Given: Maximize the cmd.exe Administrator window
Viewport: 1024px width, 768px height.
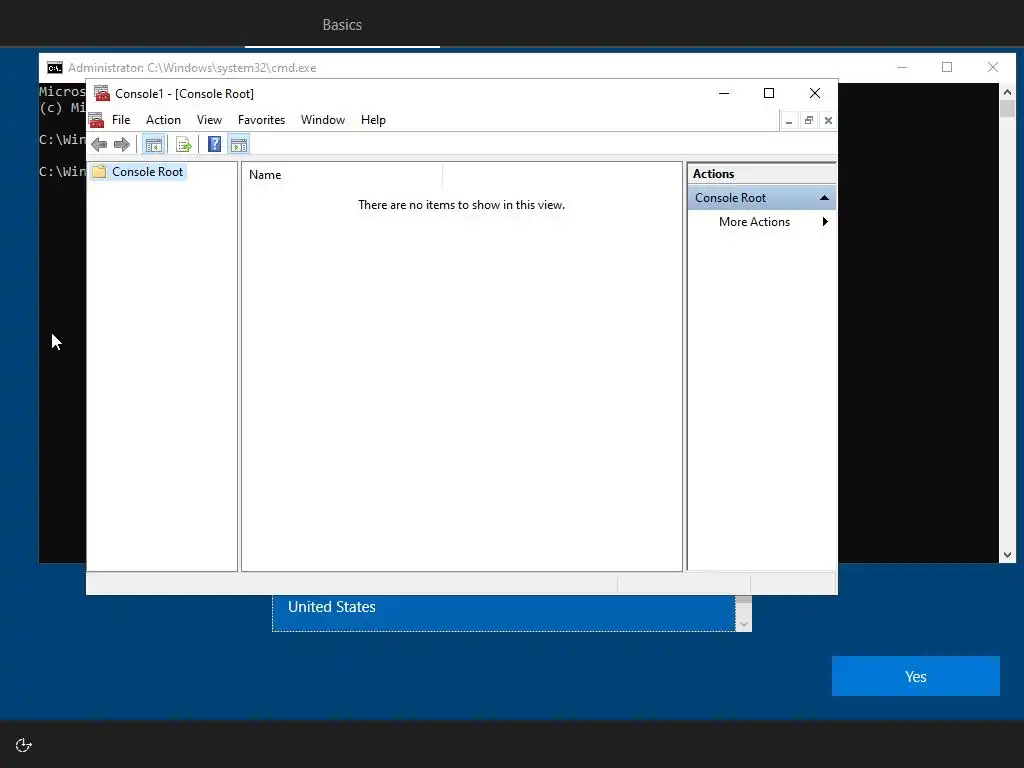Looking at the screenshot, I should [947, 67].
